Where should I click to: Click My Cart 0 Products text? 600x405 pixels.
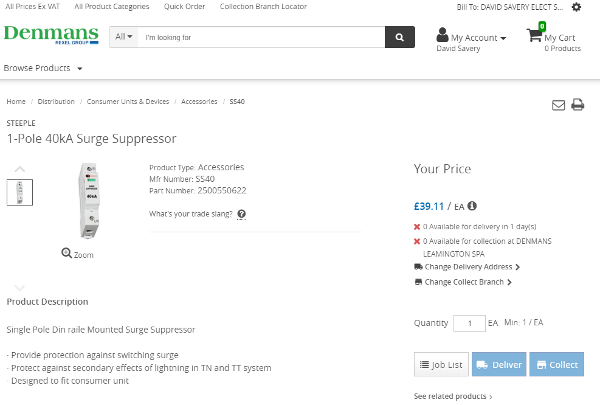[x=562, y=42]
